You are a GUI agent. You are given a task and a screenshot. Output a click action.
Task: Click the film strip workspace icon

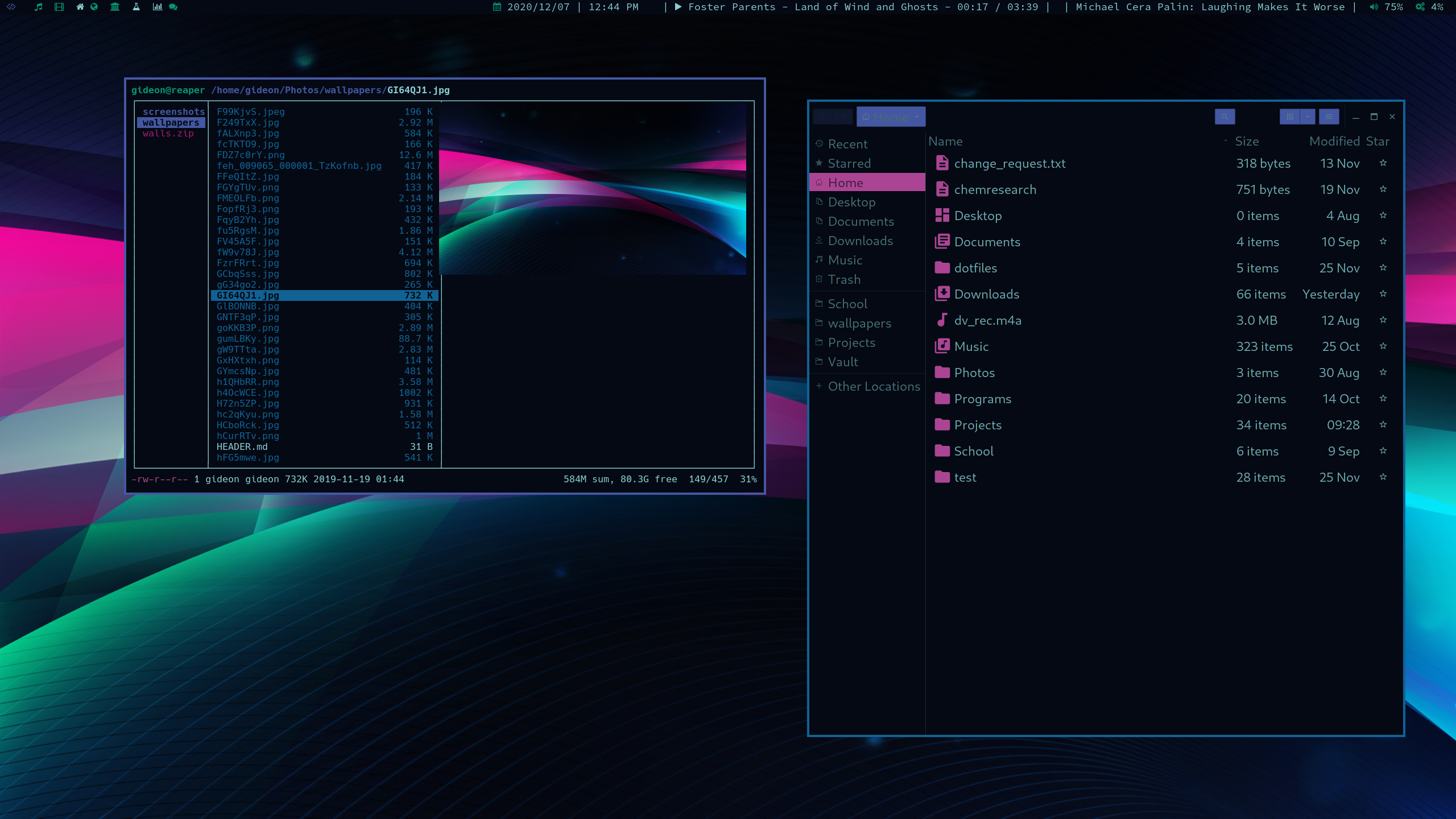pos(59,7)
